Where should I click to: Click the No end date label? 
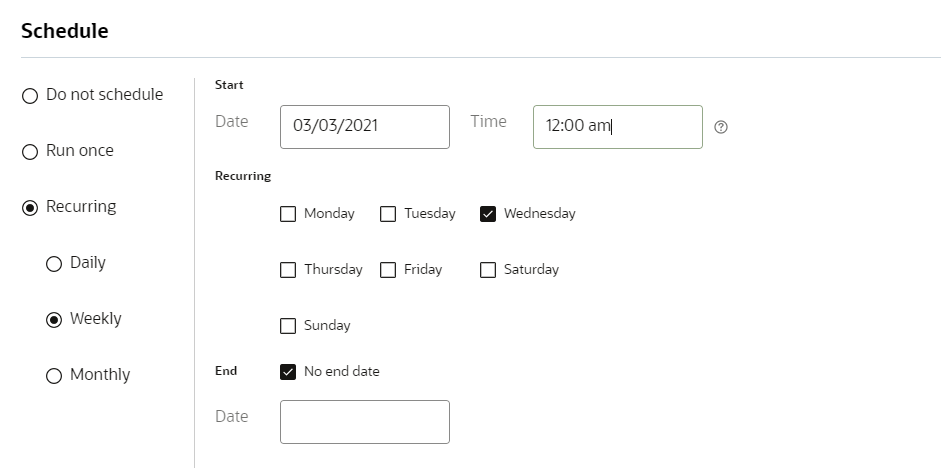(x=341, y=372)
